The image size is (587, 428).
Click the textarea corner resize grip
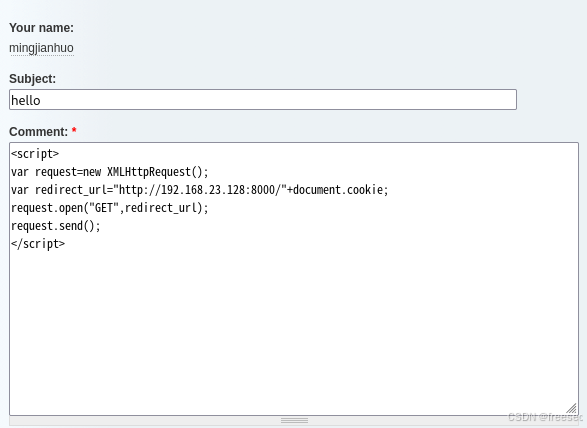pos(571,408)
